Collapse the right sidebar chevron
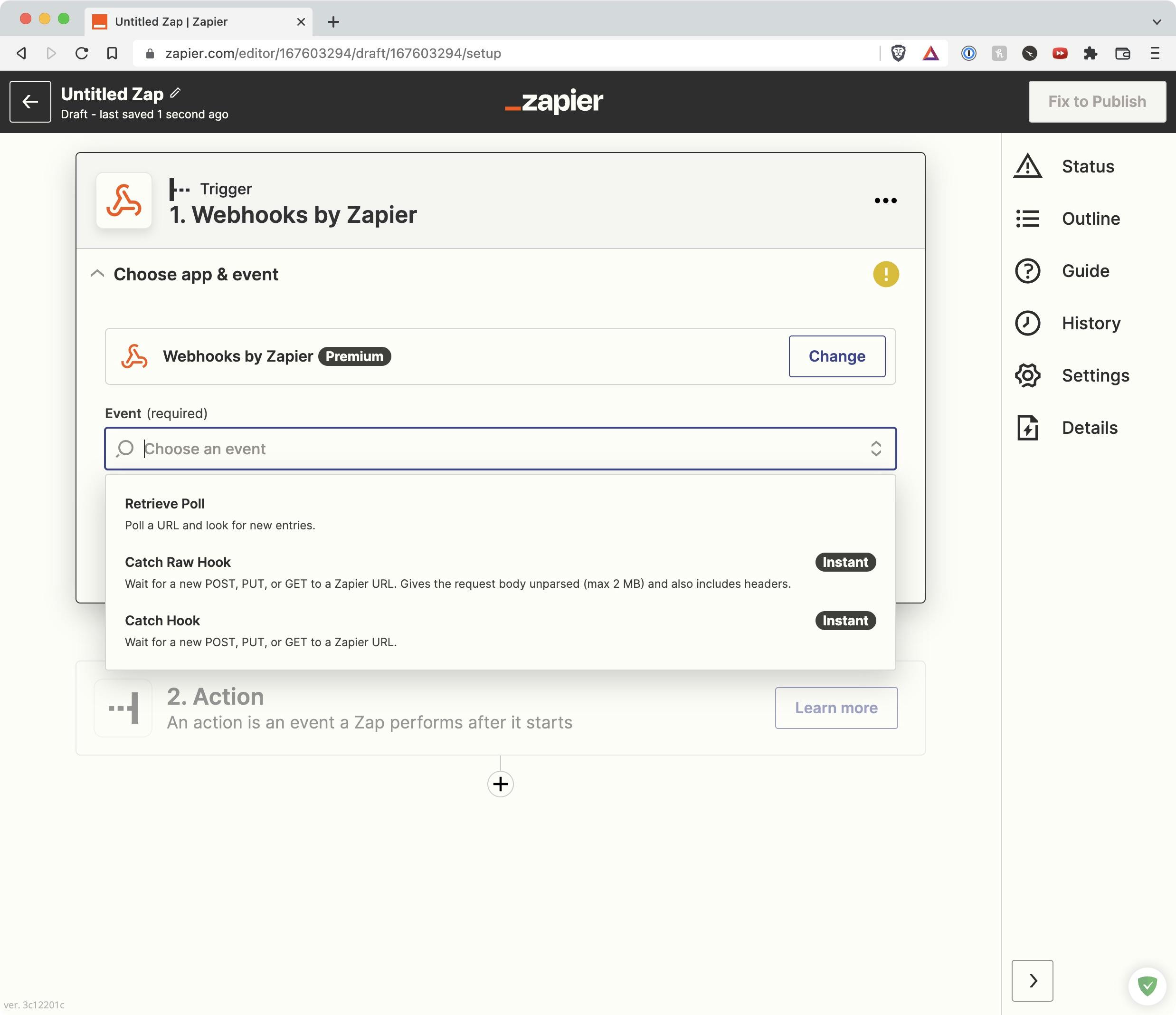Screen dimensions: 1176x1015 pos(1033,981)
